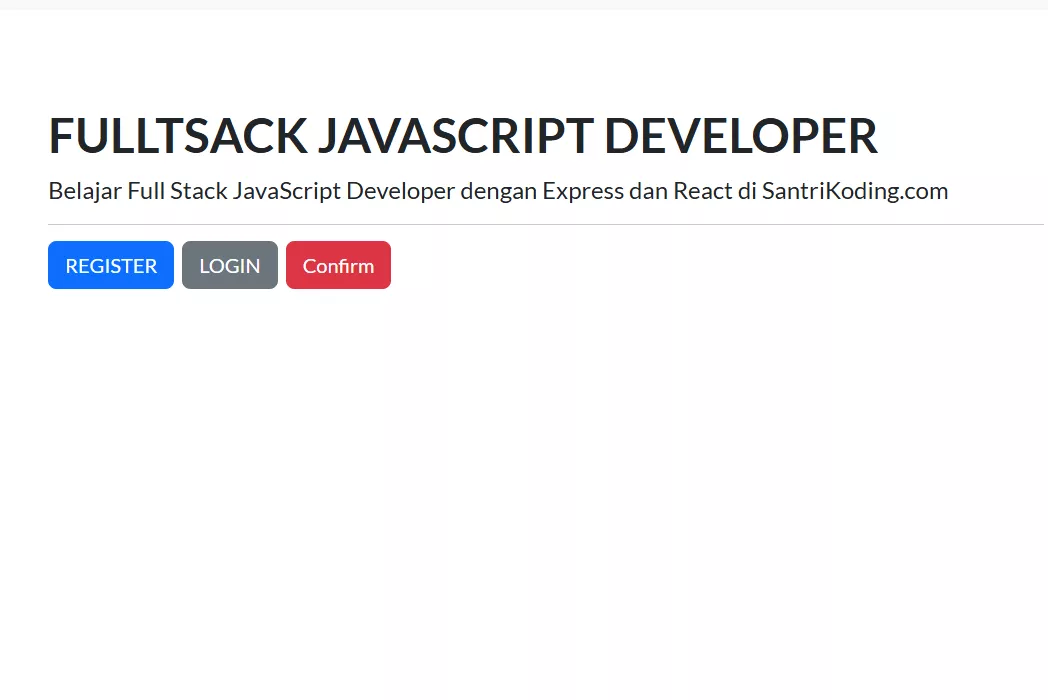1048x700 pixels.
Task: Click 'JavaScript' in the subtitle line
Action: [x=287, y=191]
